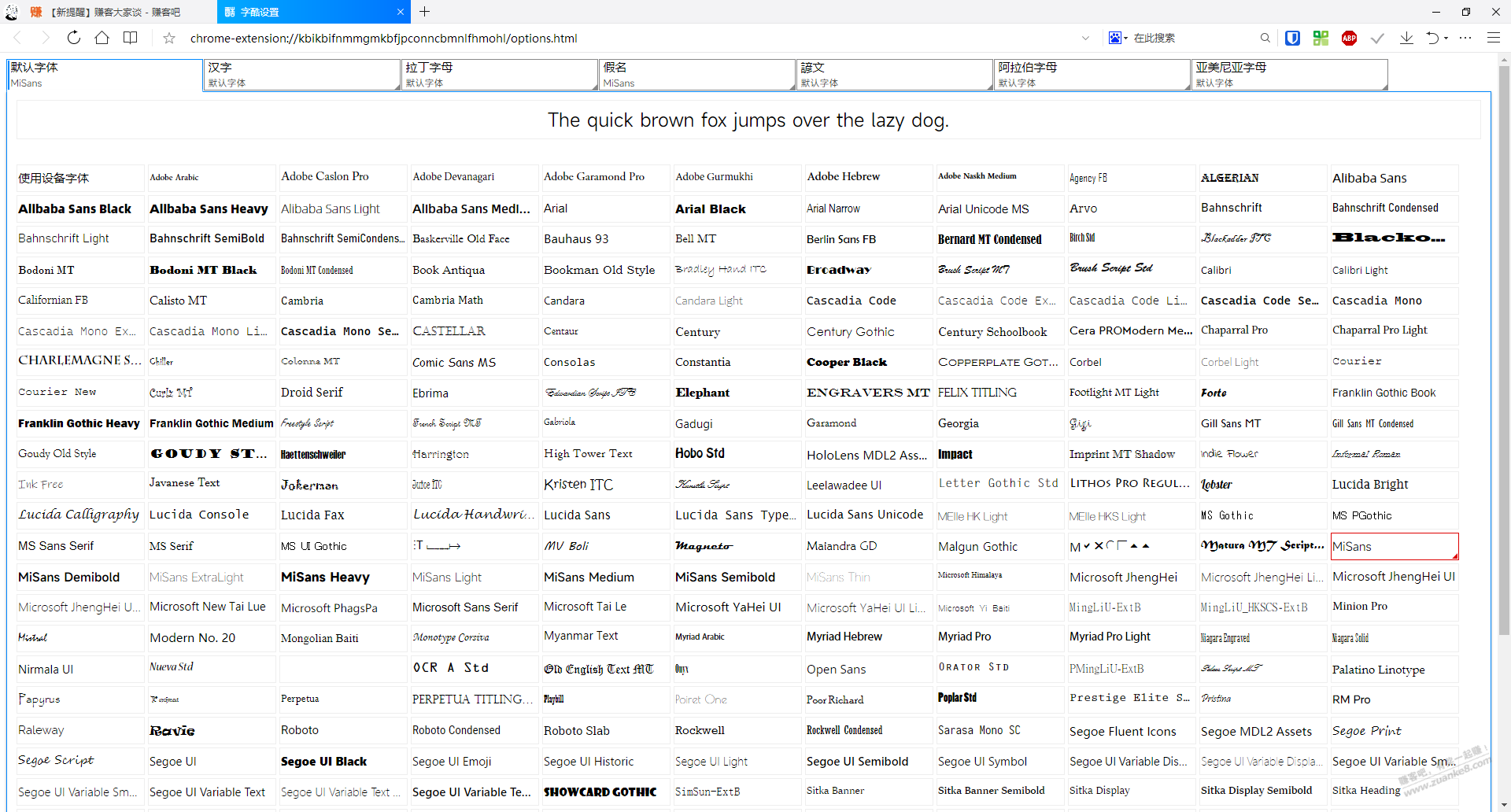Select the 默认字体 settings tab

click(105, 75)
